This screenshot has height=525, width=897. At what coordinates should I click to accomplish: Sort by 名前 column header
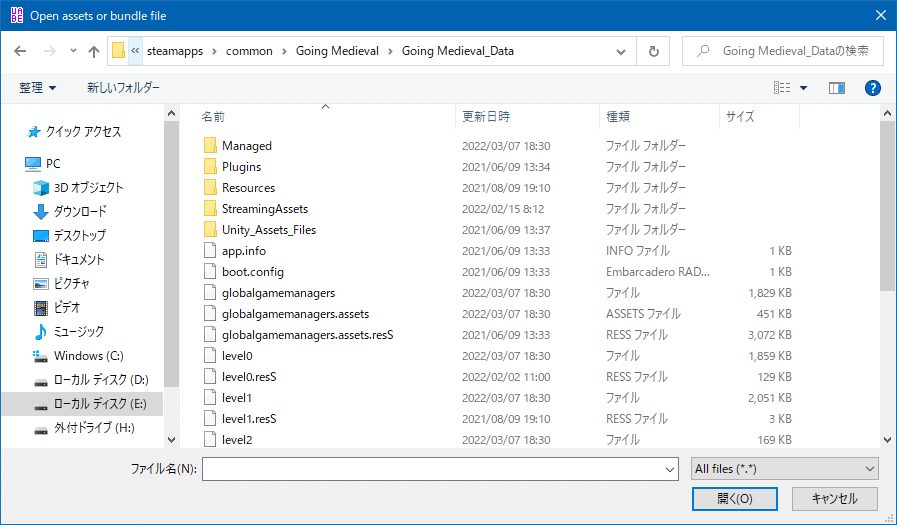click(213, 117)
